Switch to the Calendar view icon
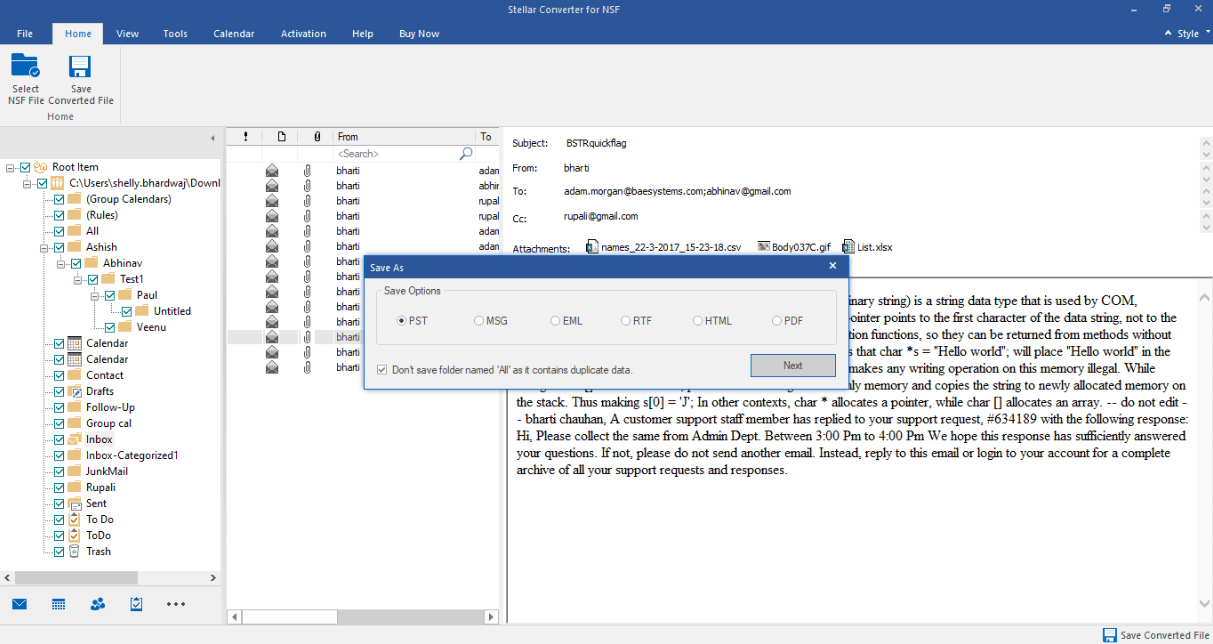The height and width of the screenshot is (644, 1213). pyautogui.click(x=58, y=604)
